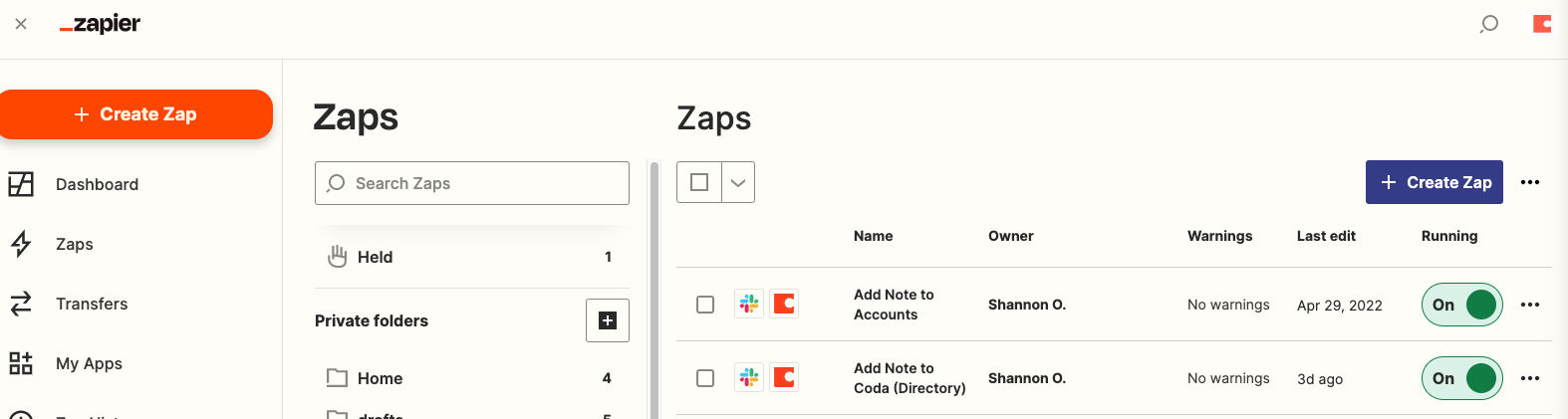Click the folder panel vertical scrollbar
The height and width of the screenshot is (419, 1568).
(x=654, y=289)
